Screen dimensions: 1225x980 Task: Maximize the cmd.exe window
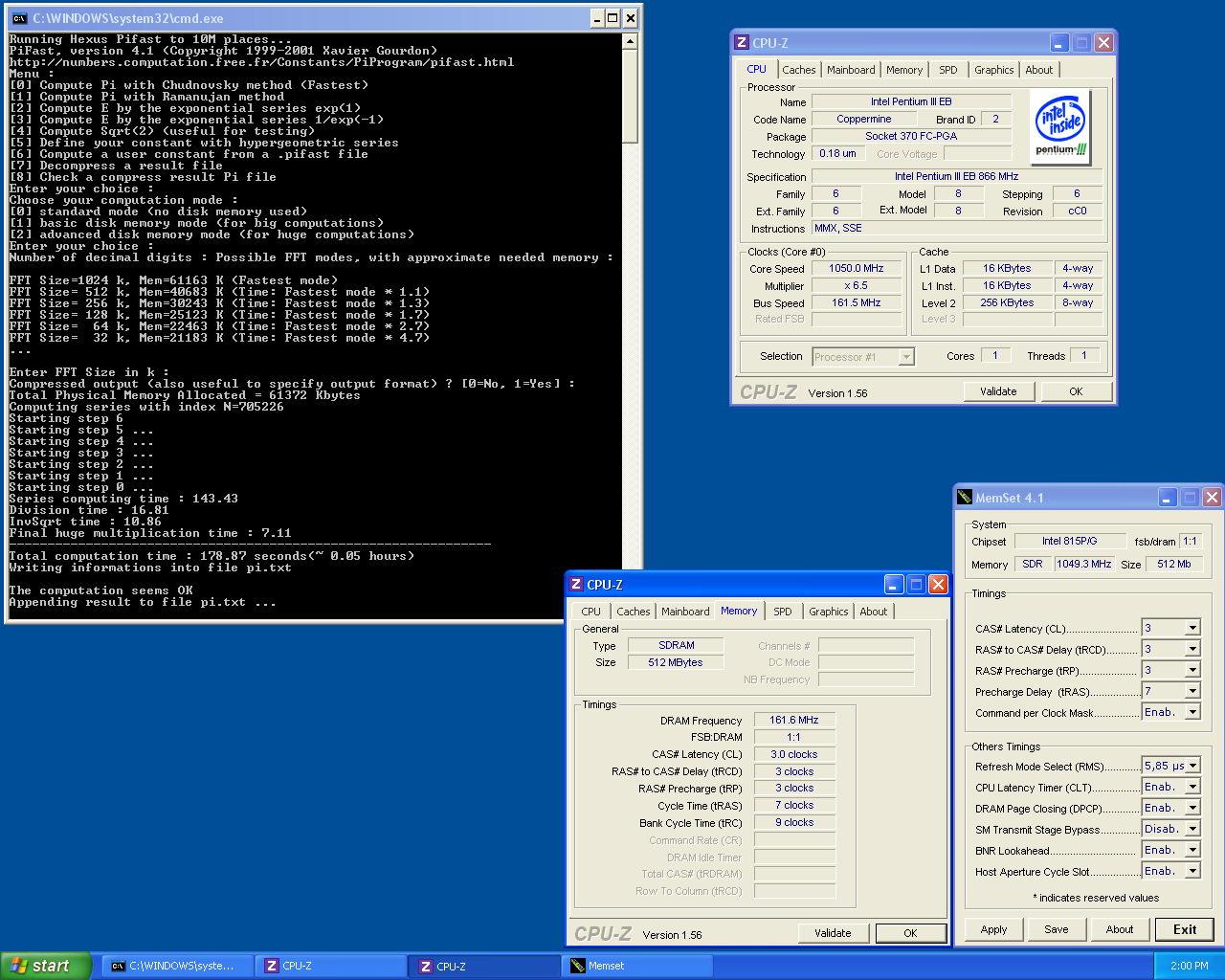612,18
